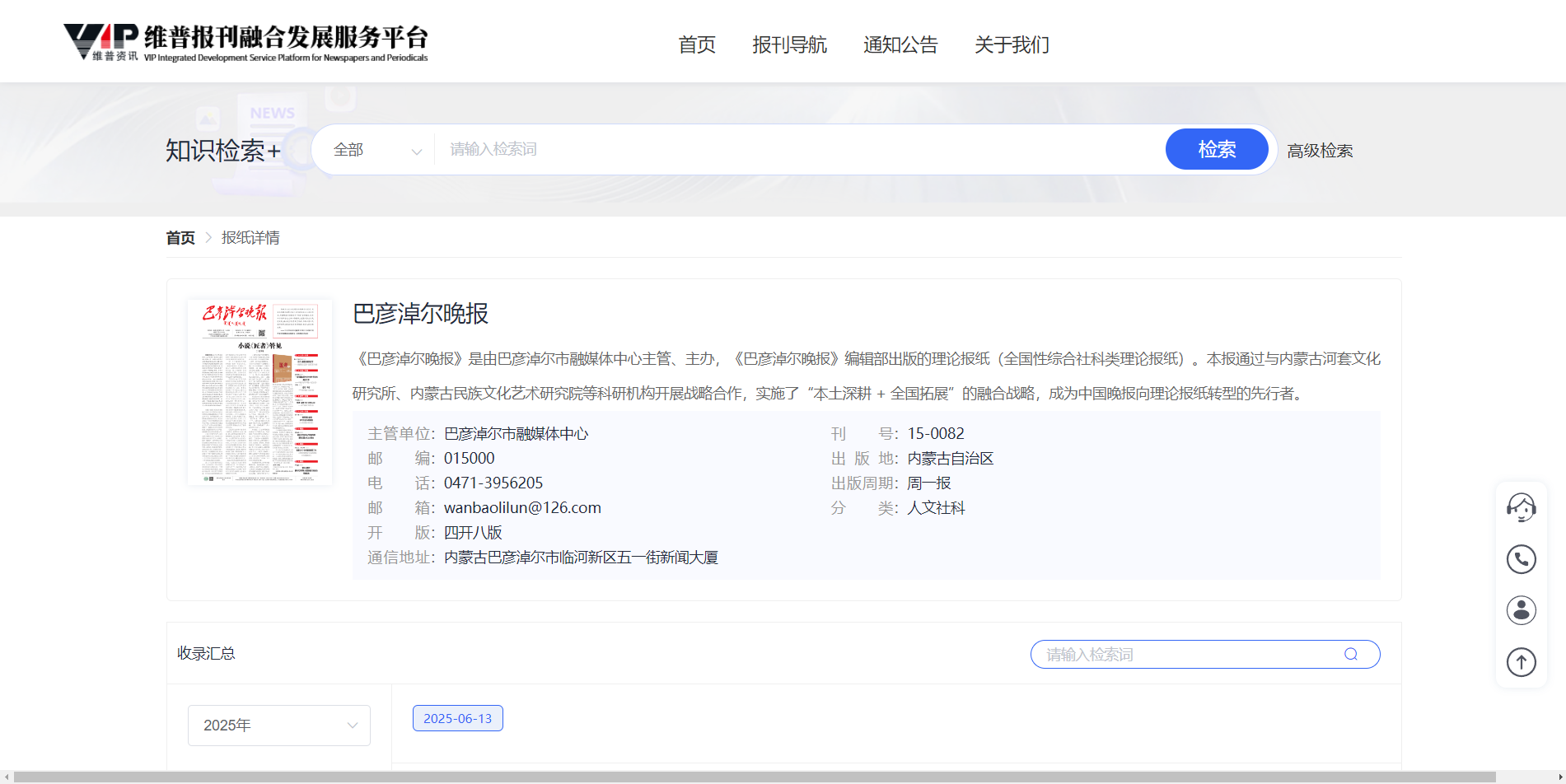Click the 人文社科 category value
The height and width of the screenshot is (784, 1566).
point(936,508)
